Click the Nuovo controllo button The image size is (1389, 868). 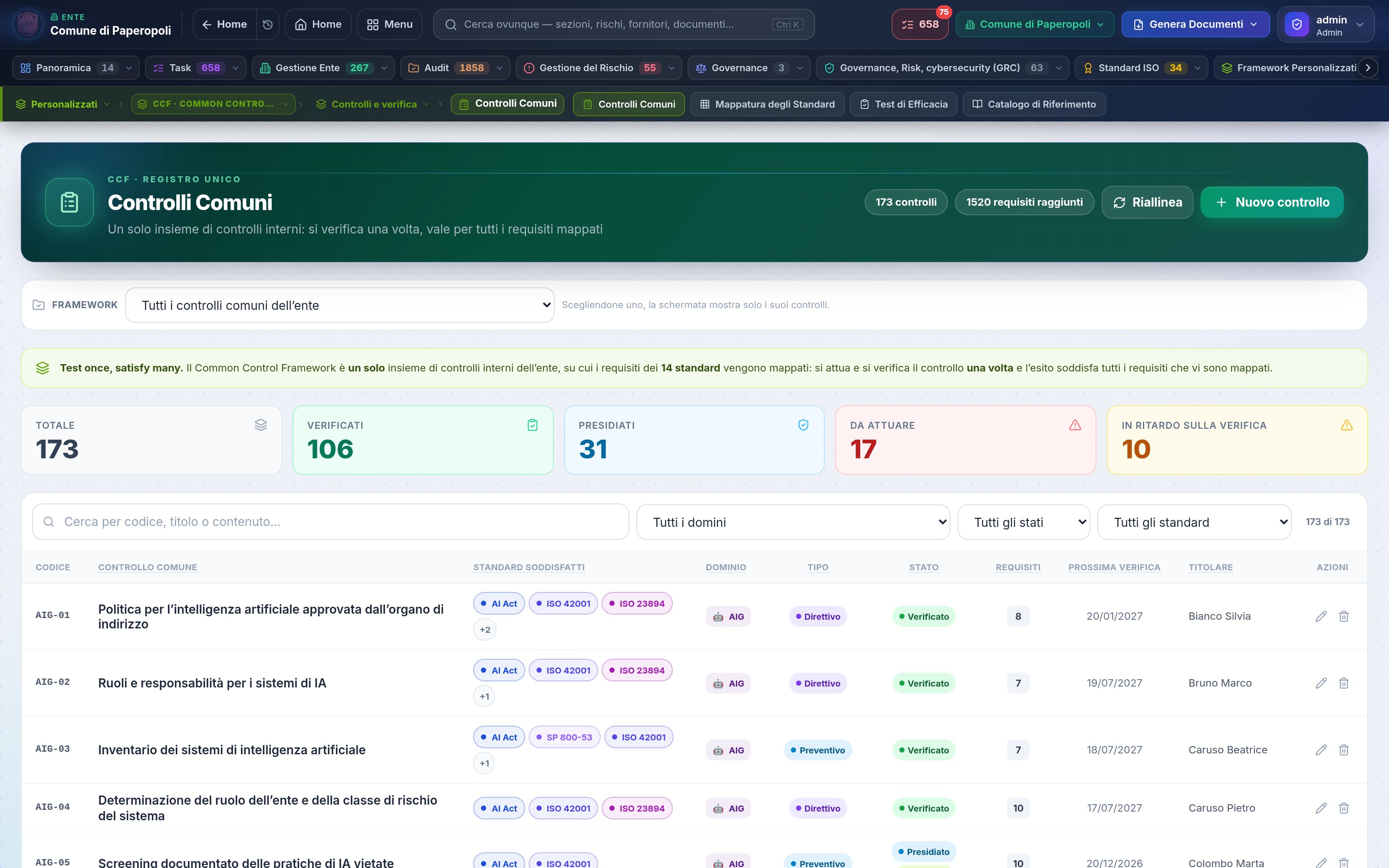pyautogui.click(x=1272, y=202)
